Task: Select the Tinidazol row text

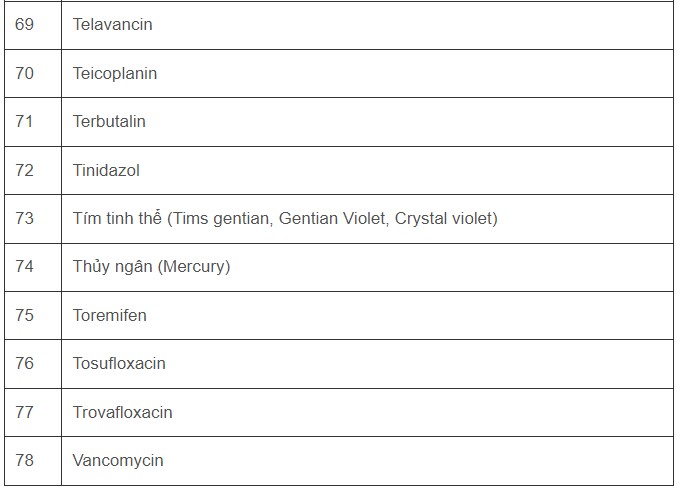Action: tap(106, 170)
